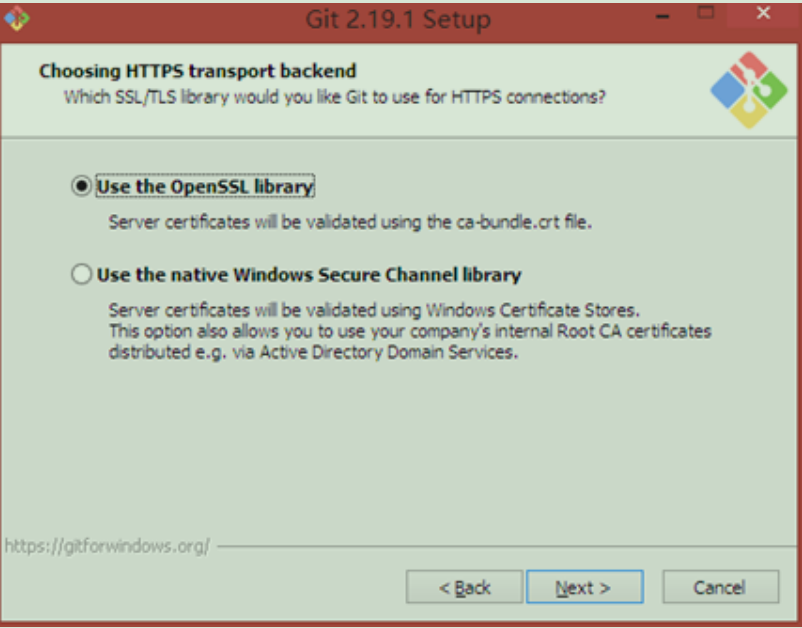Viewport: 802px width, 628px height.
Task: Minimize the Git Setup window
Action: (662, 16)
